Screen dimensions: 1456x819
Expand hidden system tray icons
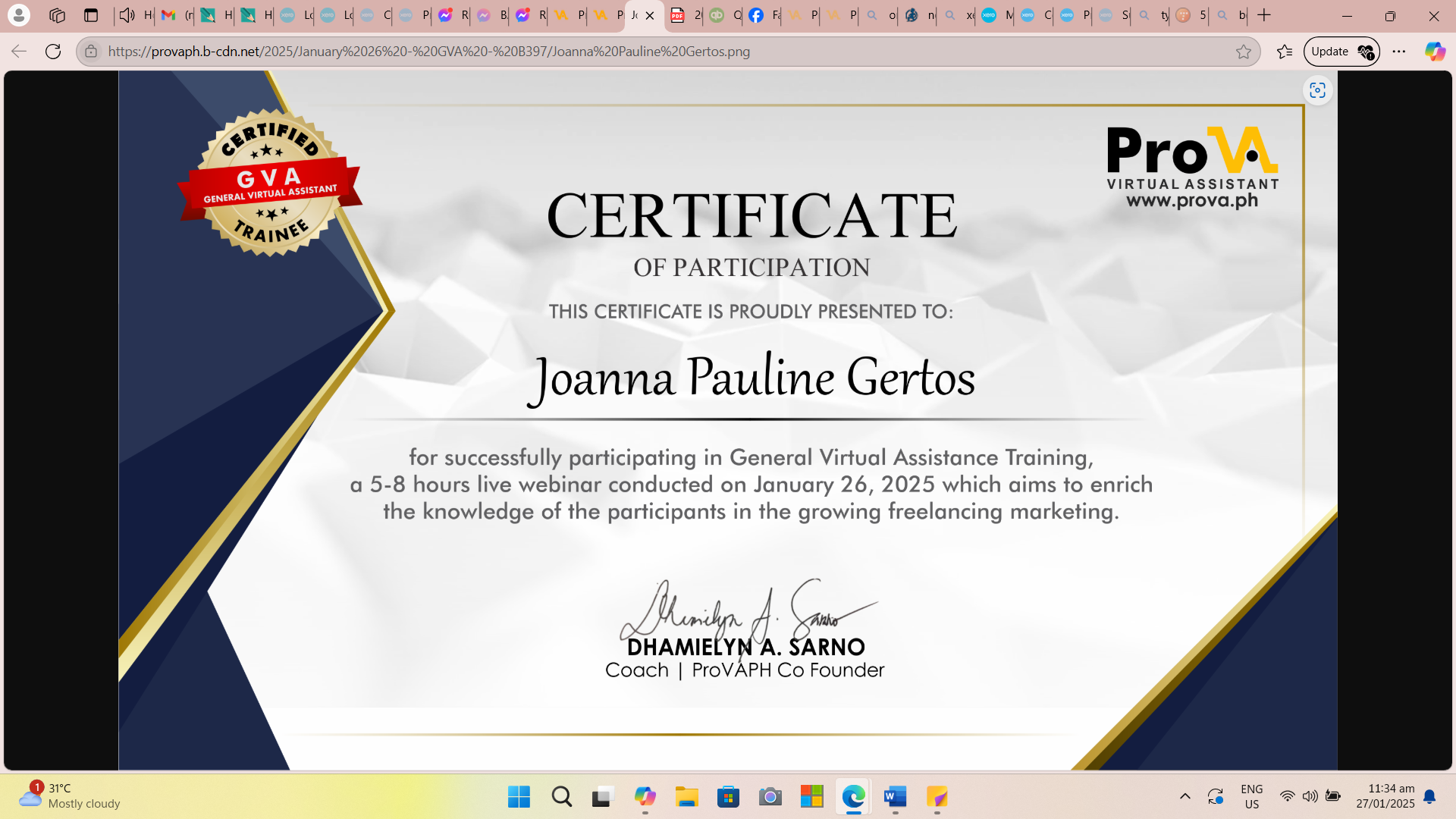[x=1185, y=796]
